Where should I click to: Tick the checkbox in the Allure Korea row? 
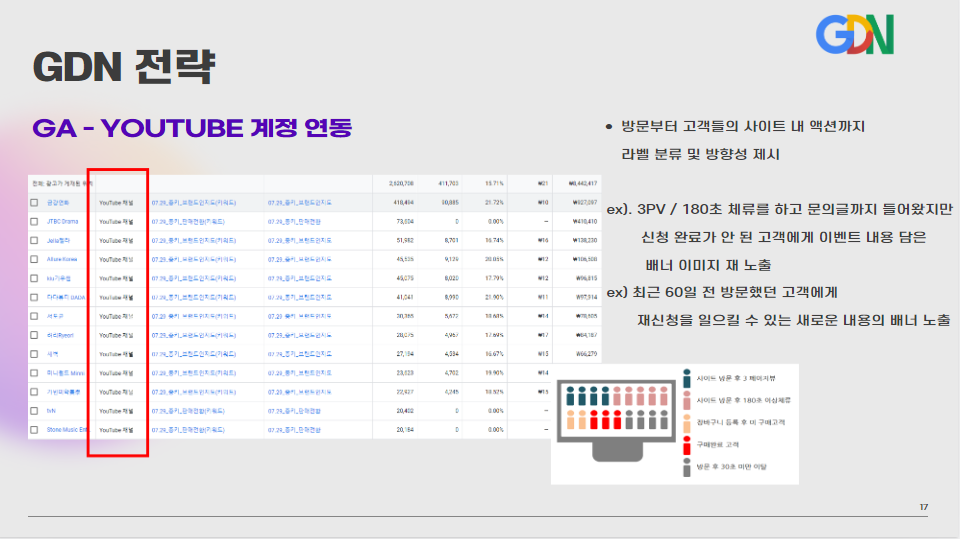click(x=34, y=260)
